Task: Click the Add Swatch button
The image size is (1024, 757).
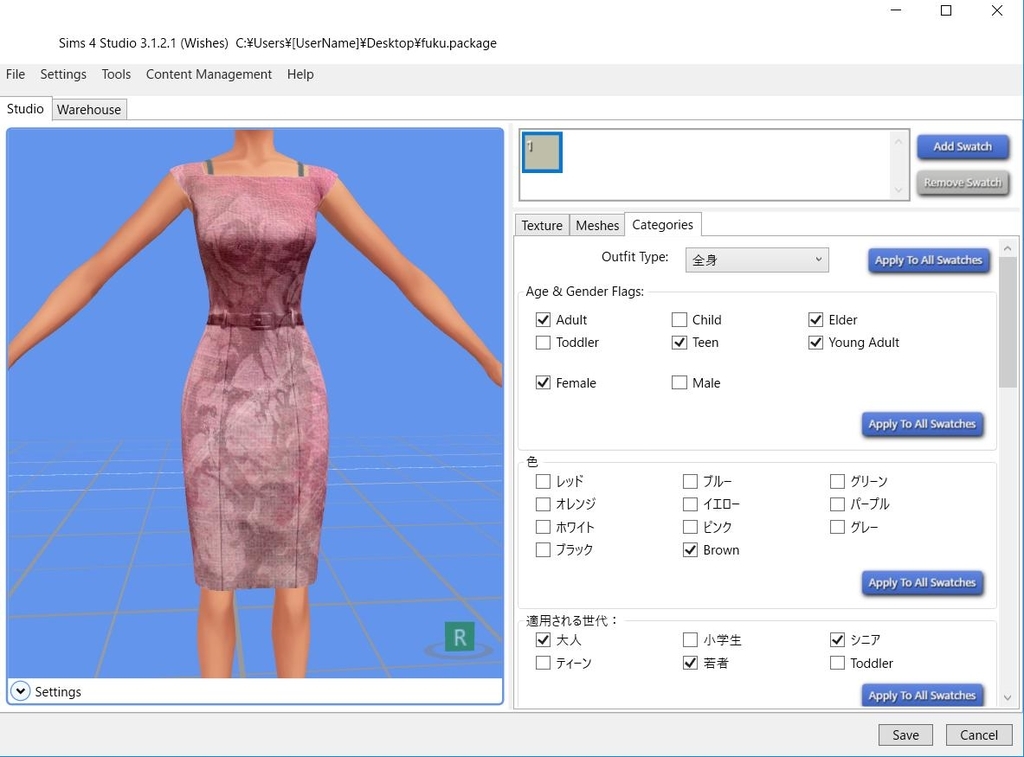Action: (962, 146)
